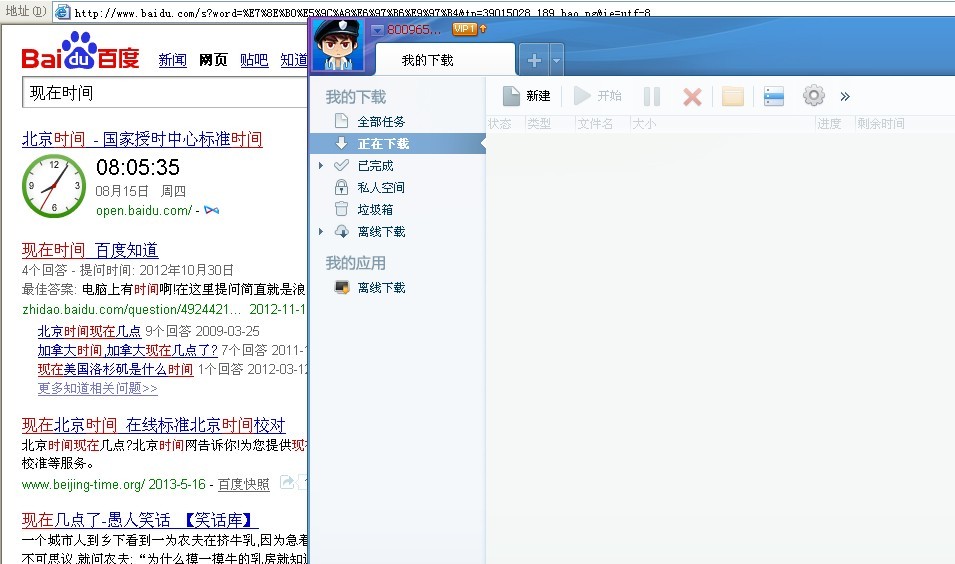955x564 pixels.
Task: Select 网页 in Baidu navigation
Action: point(213,60)
